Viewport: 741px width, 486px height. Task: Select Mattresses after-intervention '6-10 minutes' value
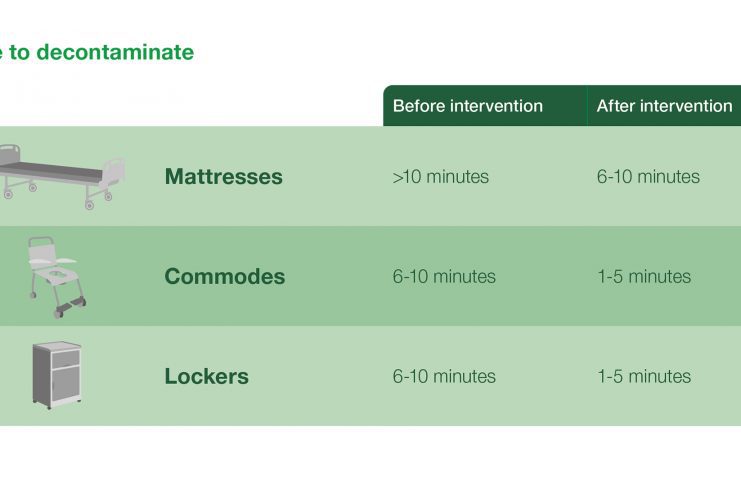click(648, 177)
